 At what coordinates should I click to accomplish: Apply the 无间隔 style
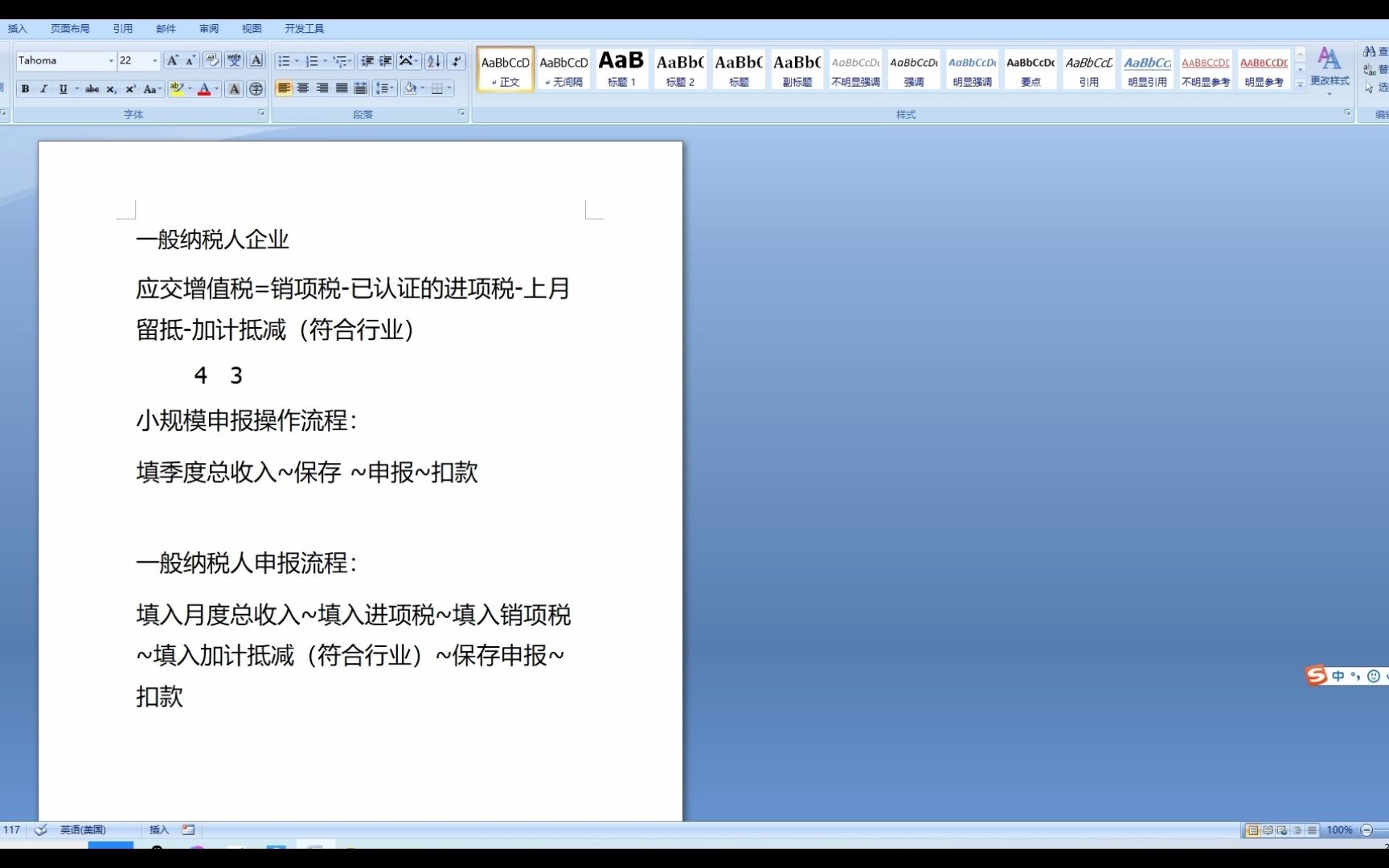coord(563,69)
